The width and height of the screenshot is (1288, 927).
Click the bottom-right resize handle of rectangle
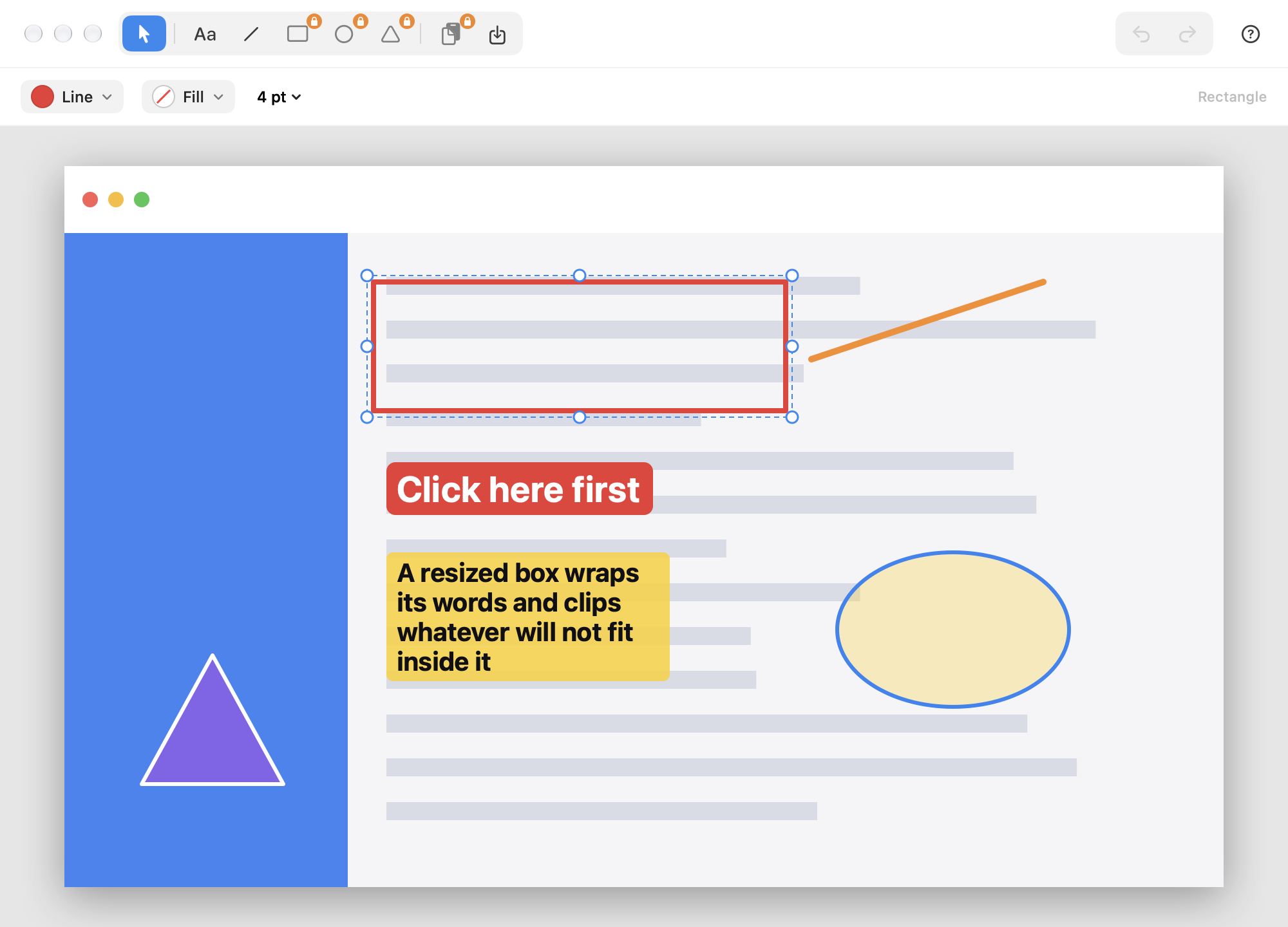pos(792,417)
